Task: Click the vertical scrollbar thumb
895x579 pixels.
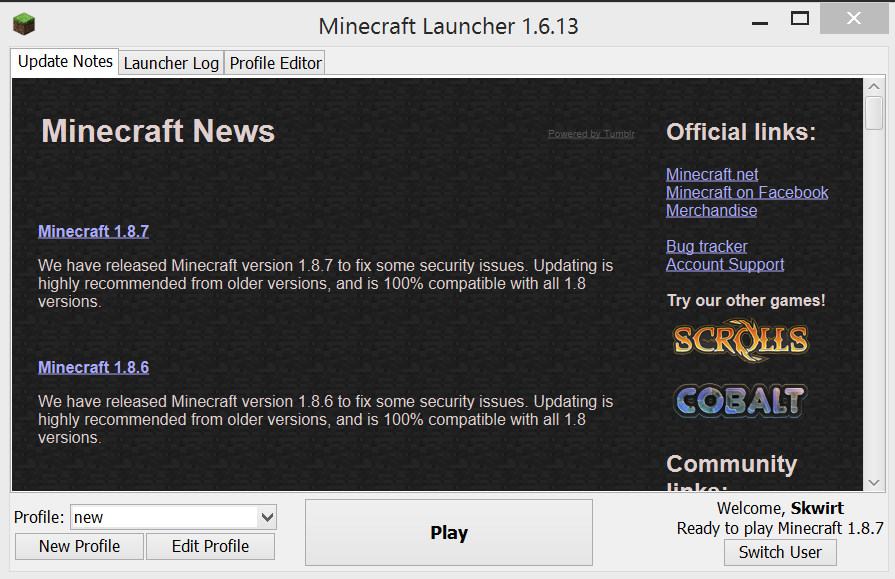Action: tap(874, 113)
